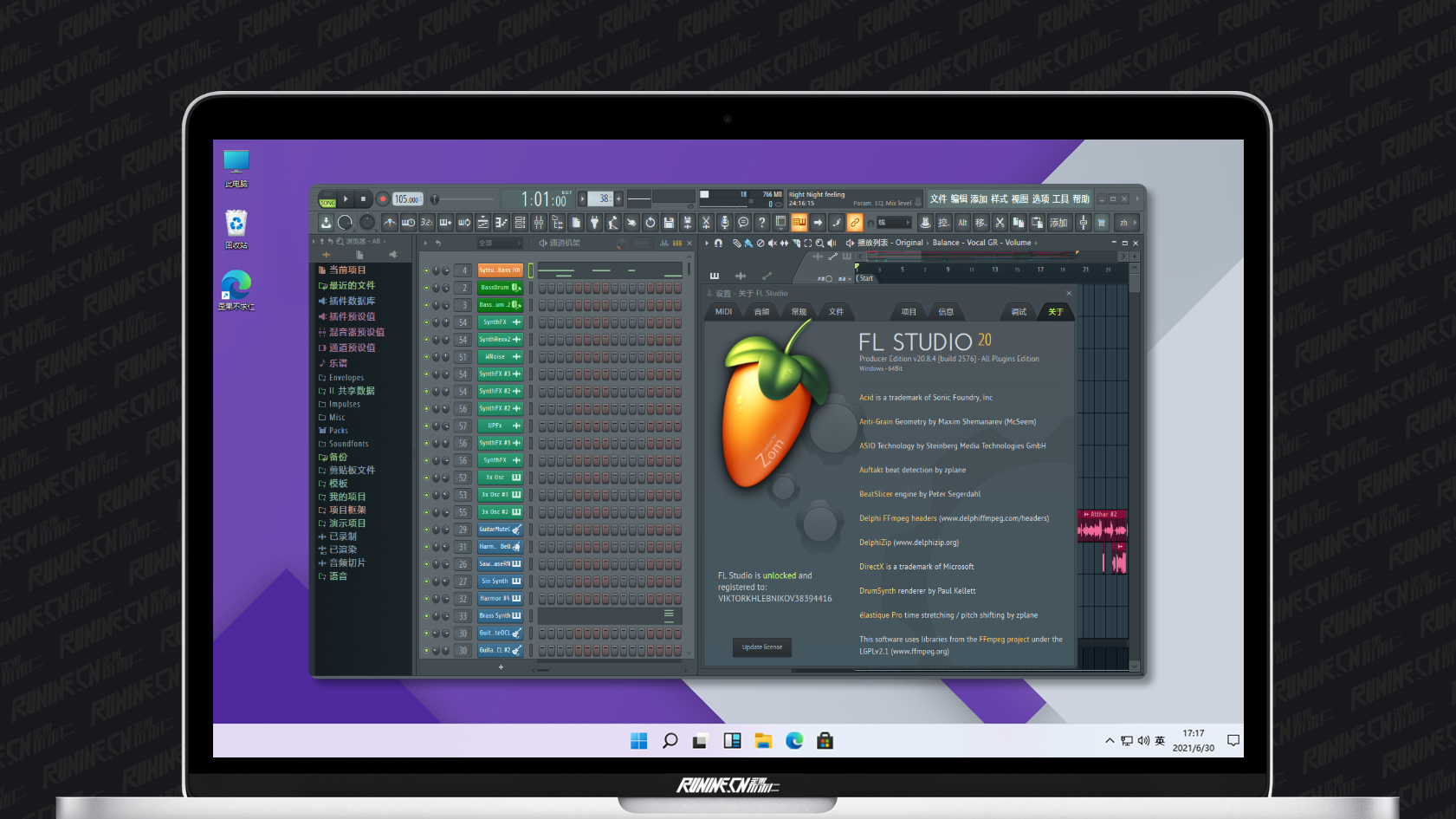Image resolution: width=1456 pixels, height=819 pixels.
Task: Open Microsoft Store from the taskbar
Action: pyautogui.click(x=825, y=740)
